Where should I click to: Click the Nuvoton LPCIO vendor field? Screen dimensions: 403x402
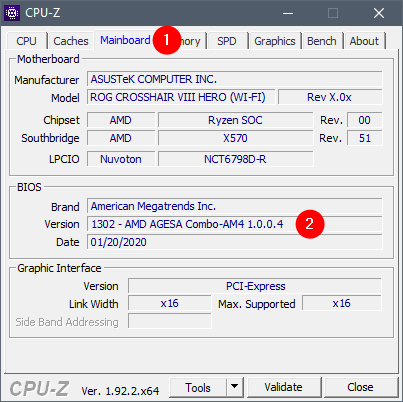[121, 159]
